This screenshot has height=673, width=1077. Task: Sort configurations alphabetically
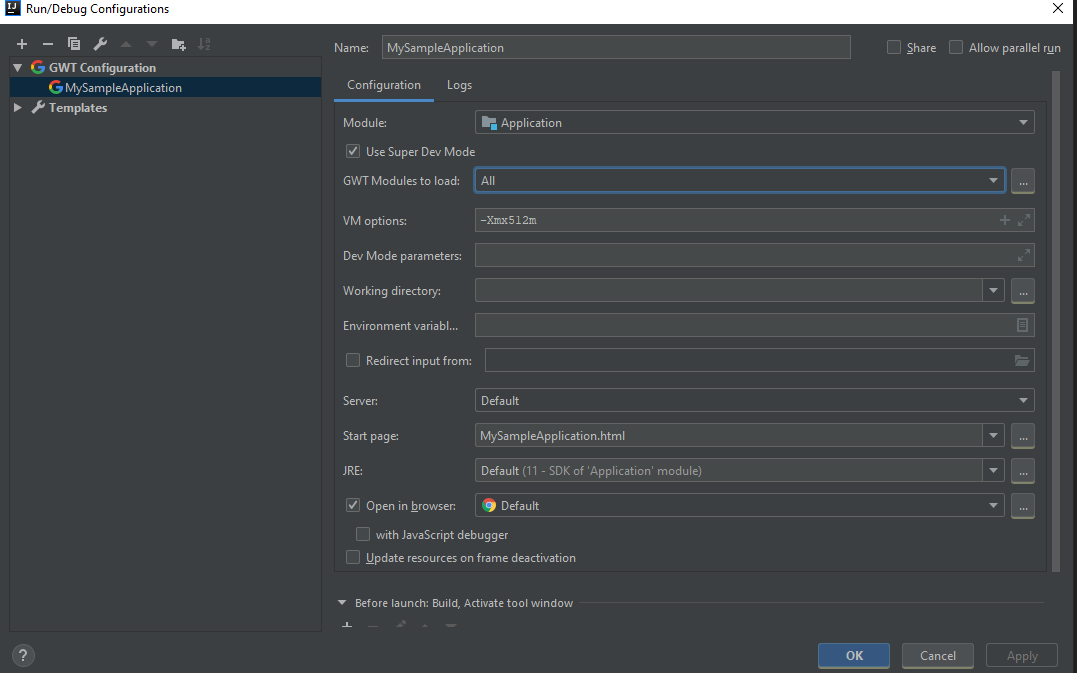pos(204,44)
